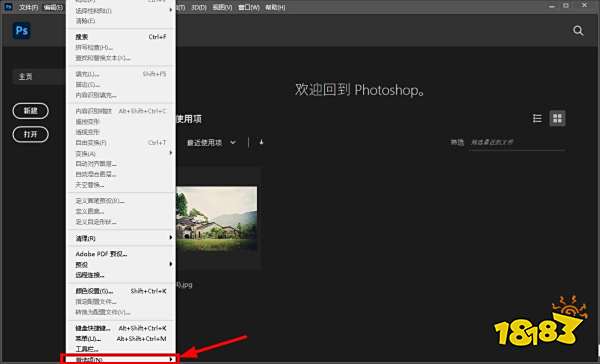The height and width of the screenshot is (364, 600).
Task: Choose 颜色设置(G)... menu item
Action: pos(121,291)
